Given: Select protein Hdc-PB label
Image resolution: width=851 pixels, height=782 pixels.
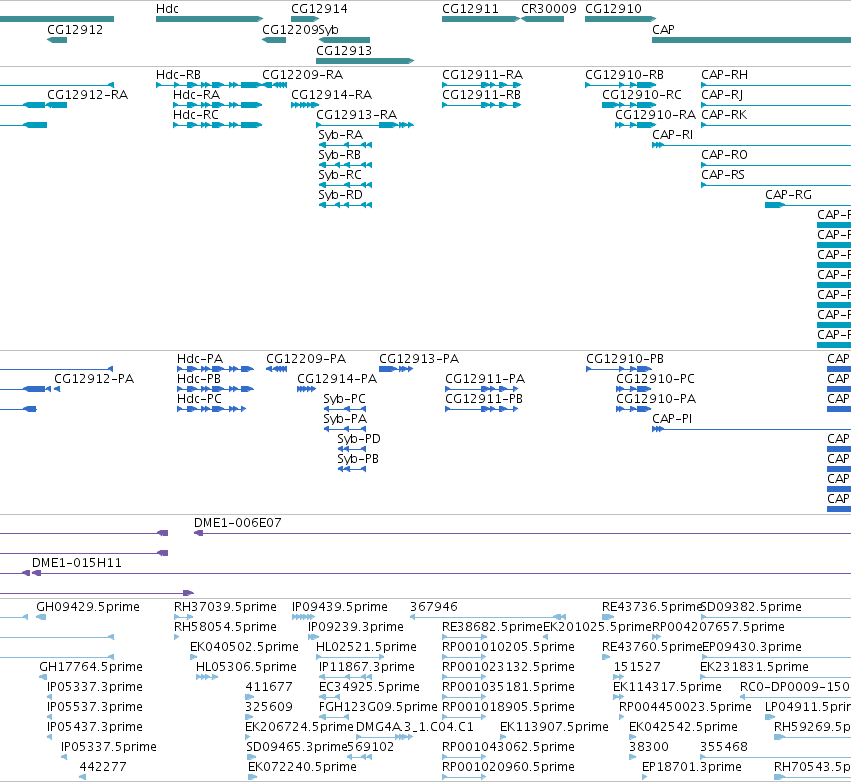Looking at the screenshot, I should [x=199, y=379].
